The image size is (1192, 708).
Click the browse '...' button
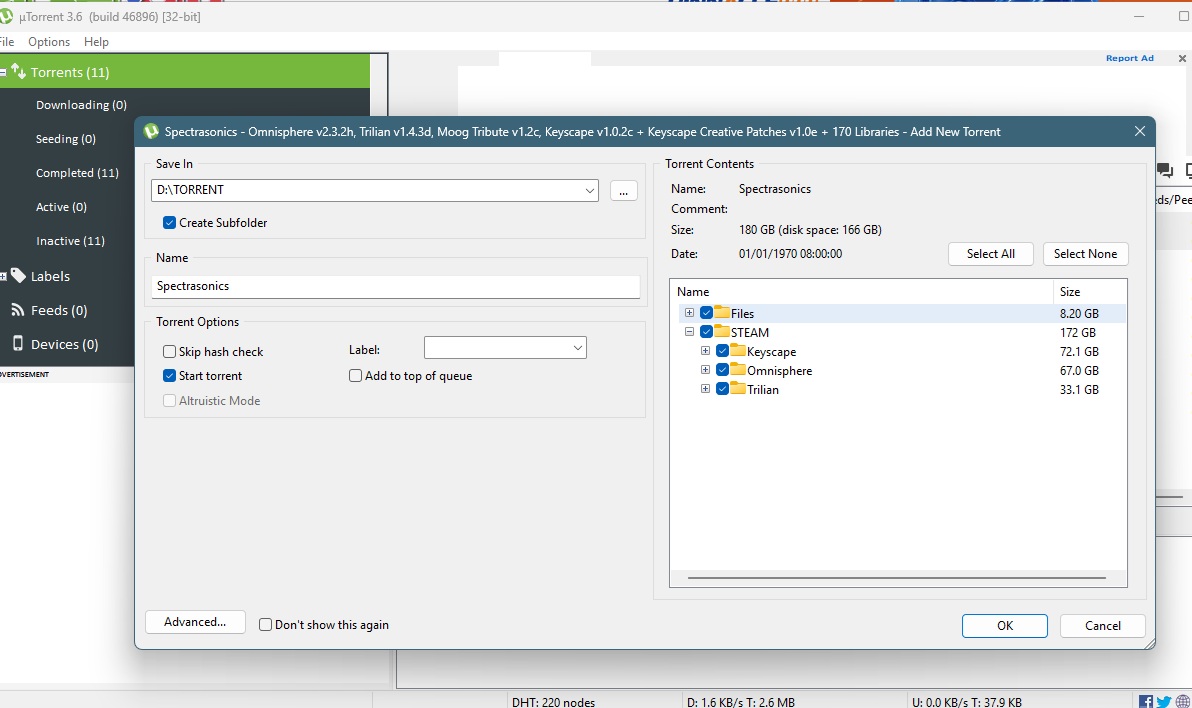pyautogui.click(x=623, y=190)
